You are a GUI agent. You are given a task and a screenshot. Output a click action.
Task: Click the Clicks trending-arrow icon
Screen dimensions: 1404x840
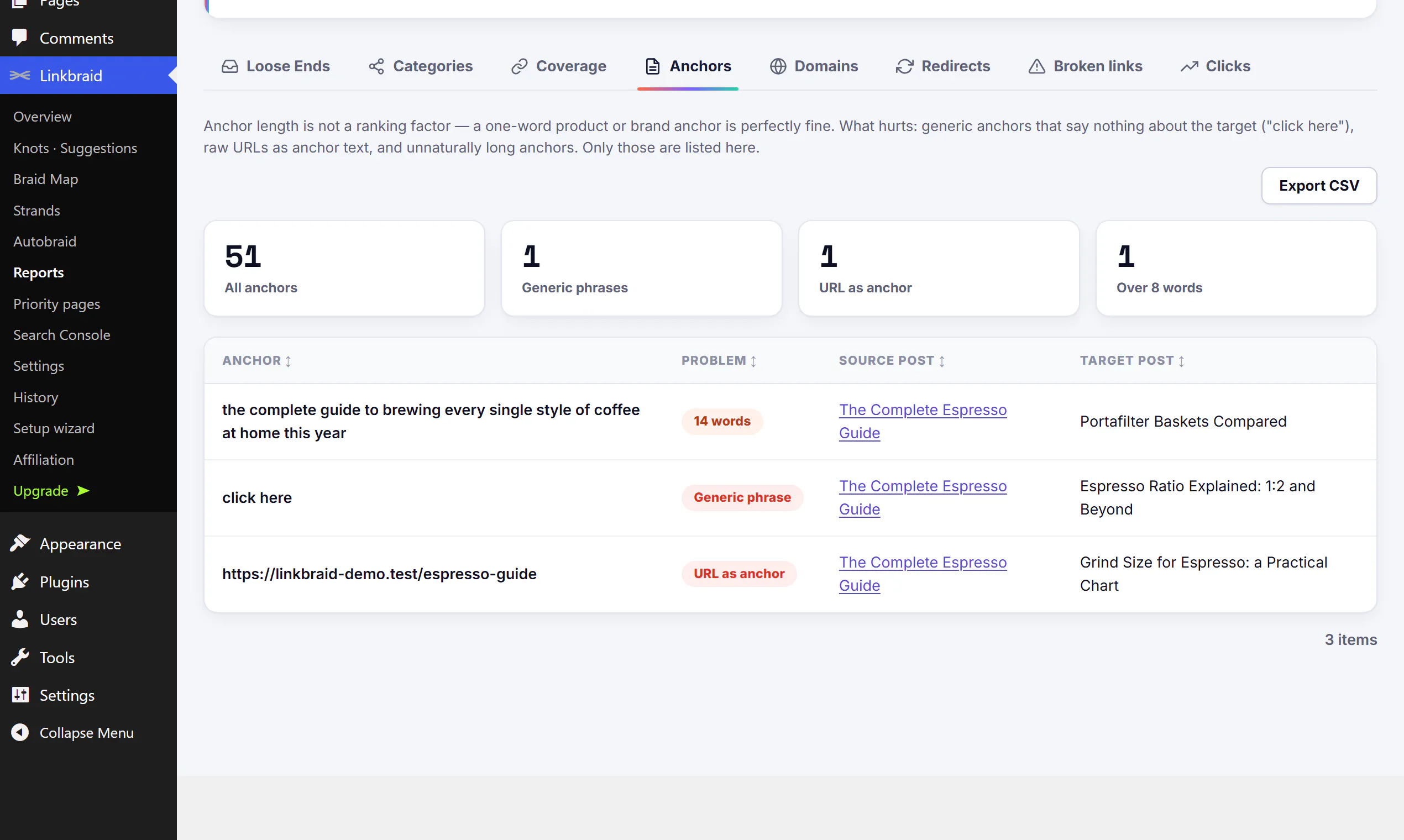tap(1190, 66)
